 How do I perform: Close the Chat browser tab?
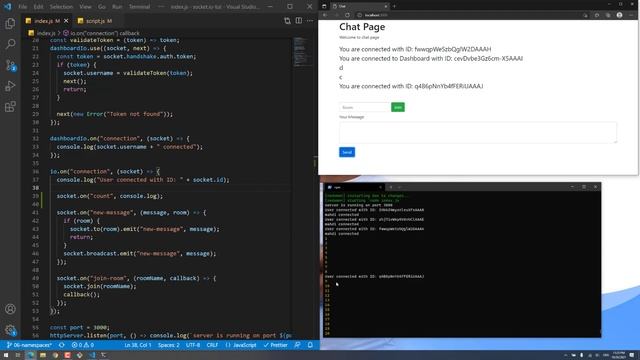(385, 6)
